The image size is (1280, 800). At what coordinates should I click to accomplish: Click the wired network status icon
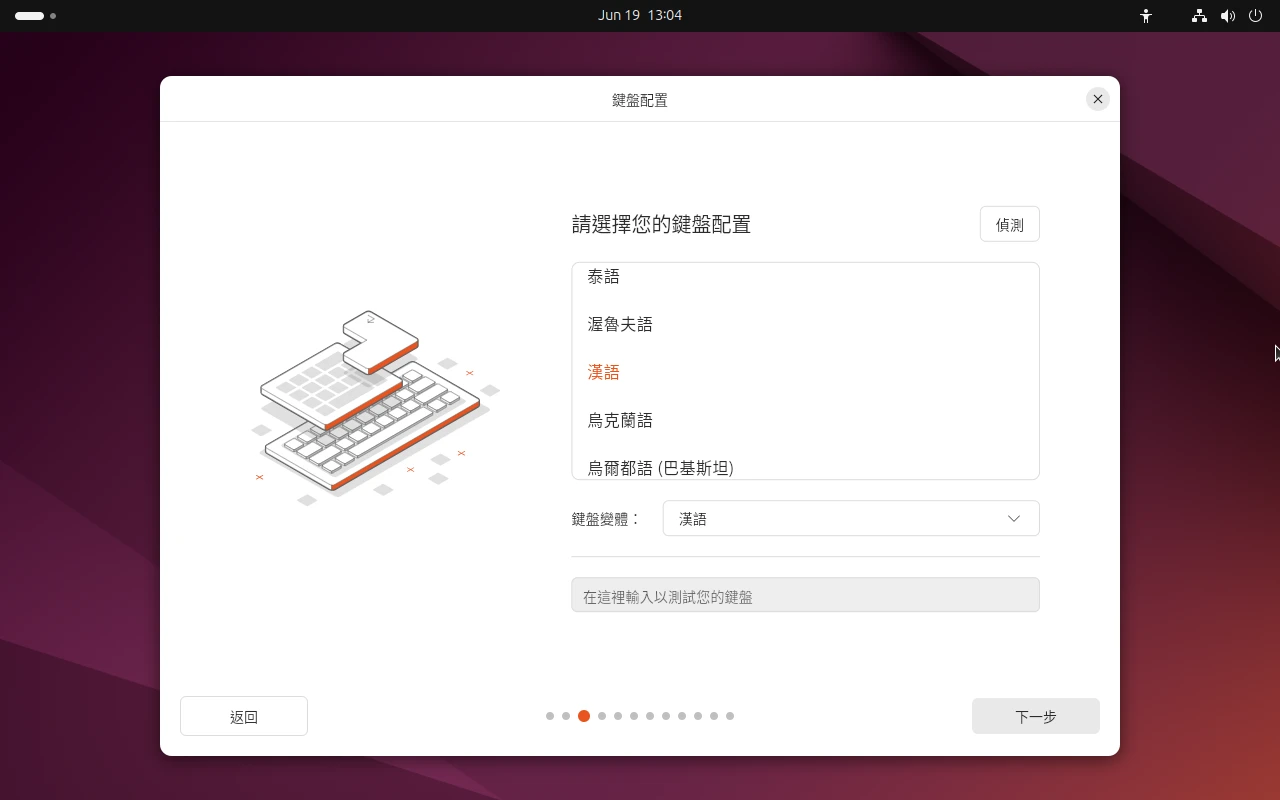1199,16
